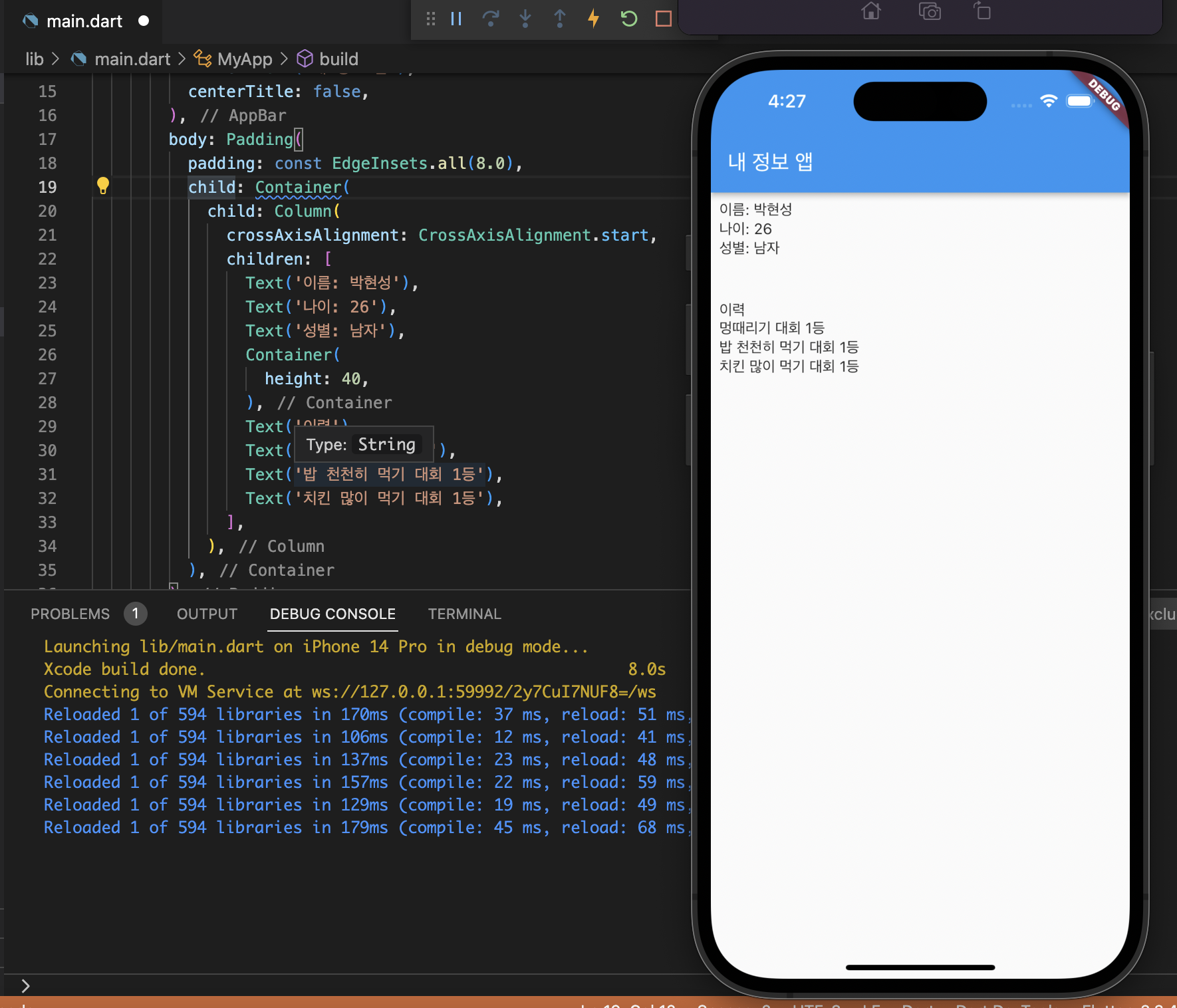Image resolution: width=1177 pixels, height=1008 pixels.
Task: Click the debug Step Out icon
Action: pos(560,19)
